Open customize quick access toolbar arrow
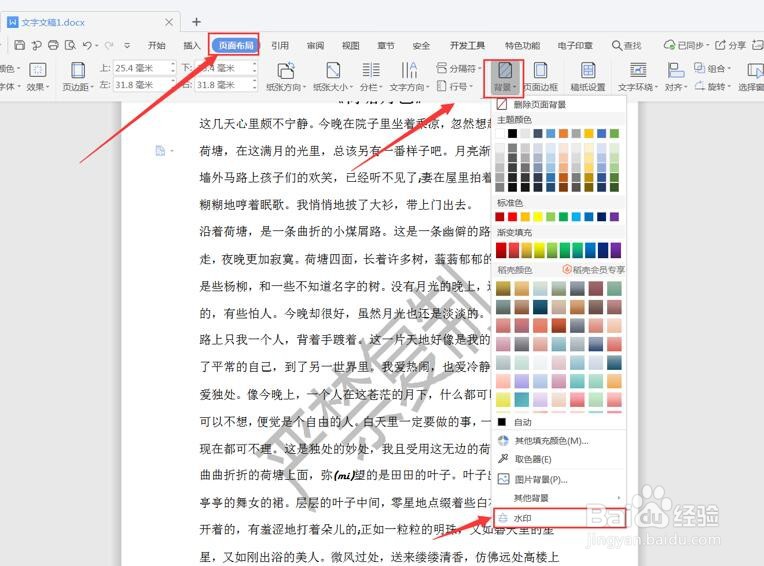This screenshot has width=764, height=566. tap(127, 45)
